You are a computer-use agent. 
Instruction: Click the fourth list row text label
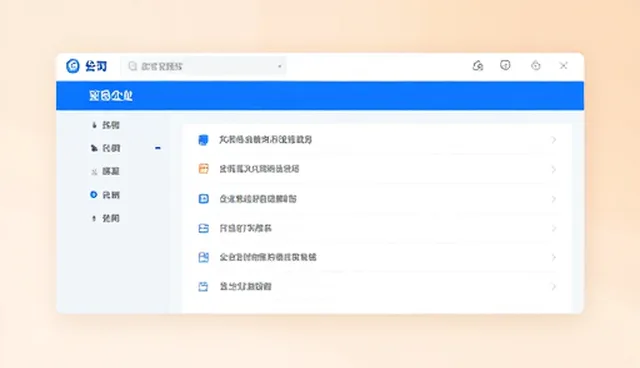(x=245, y=228)
